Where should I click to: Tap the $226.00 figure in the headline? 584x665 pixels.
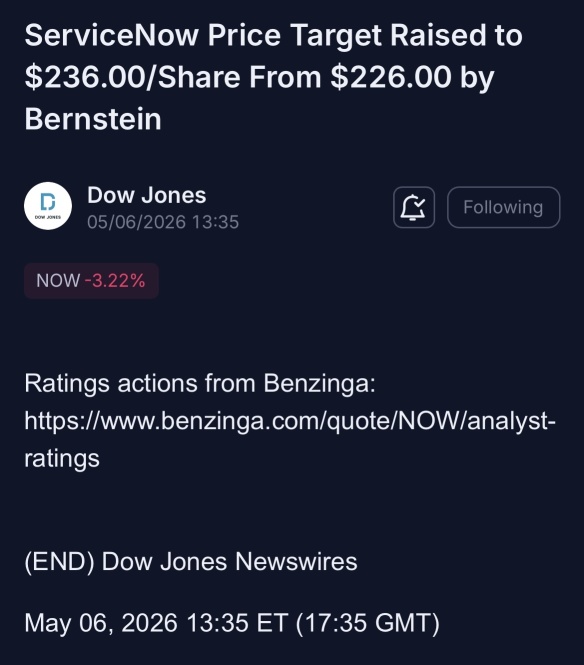tap(391, 77)
